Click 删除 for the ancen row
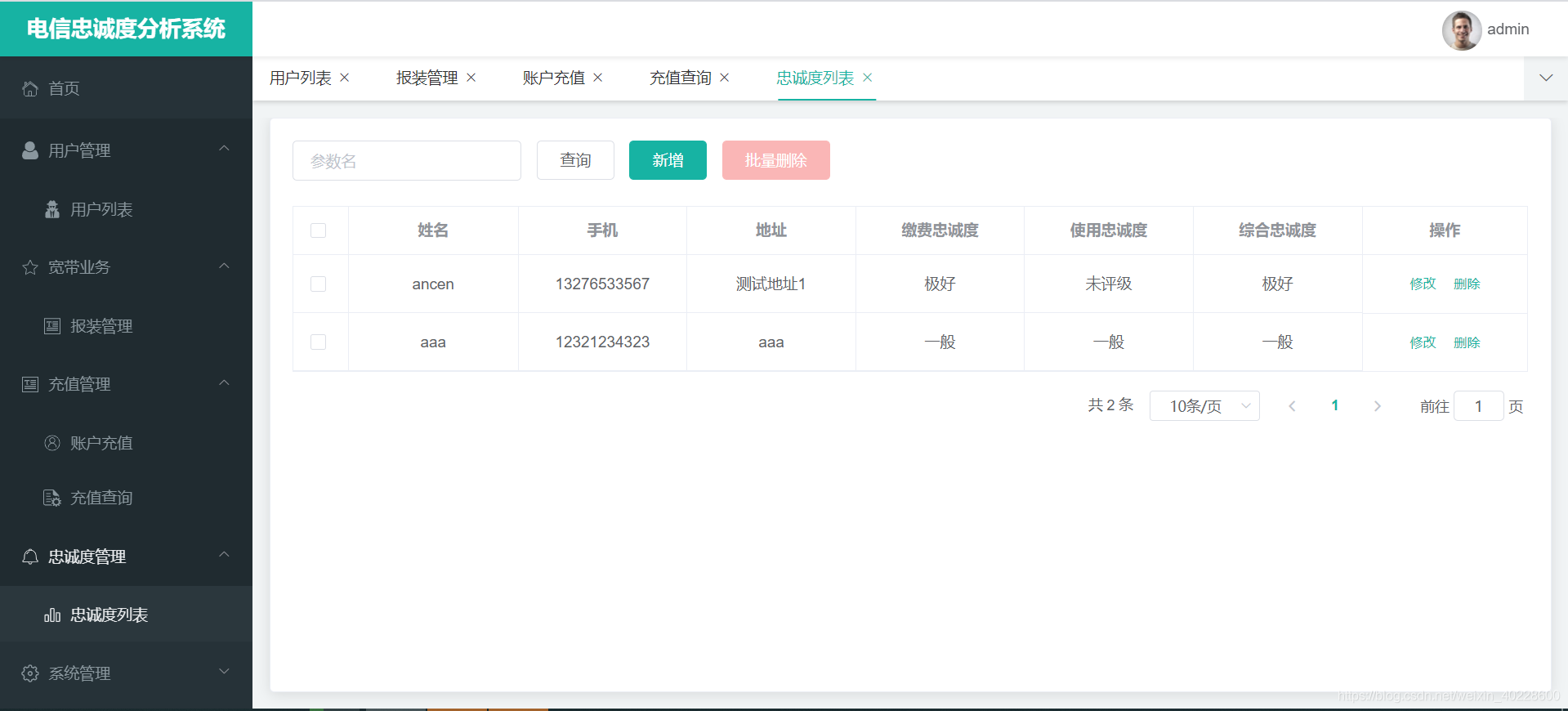The image size is (1568, 711). click(1467, 284)
